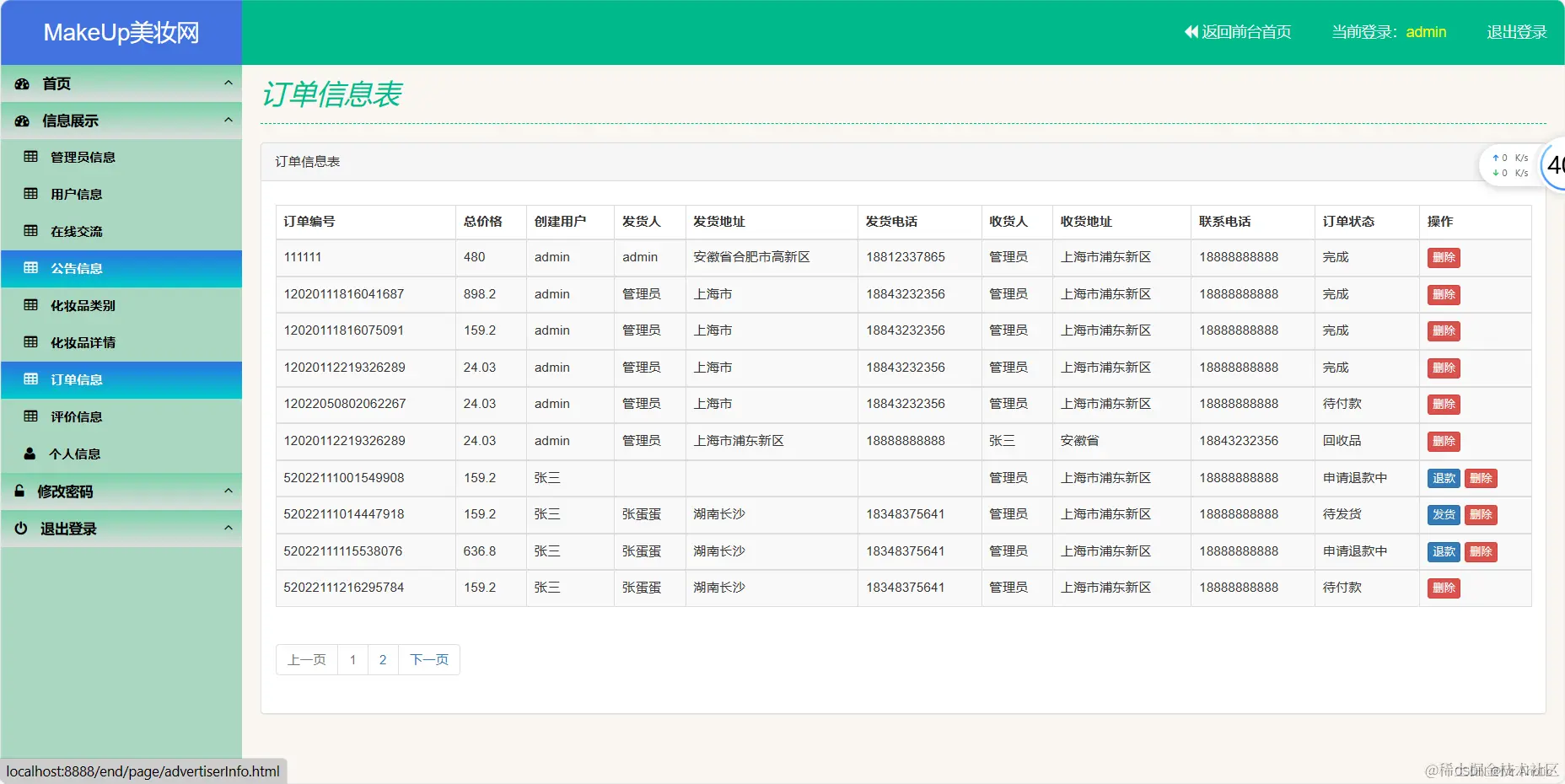
Task: Click the dashboard icon beside 信息展示
Action: pos(22,121)
